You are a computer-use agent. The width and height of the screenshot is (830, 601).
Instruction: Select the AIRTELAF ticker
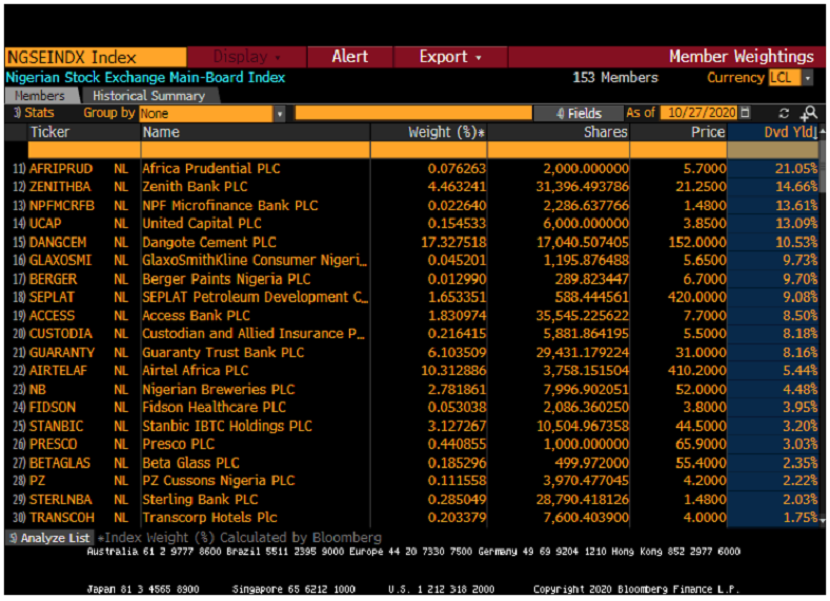[58, 371]
